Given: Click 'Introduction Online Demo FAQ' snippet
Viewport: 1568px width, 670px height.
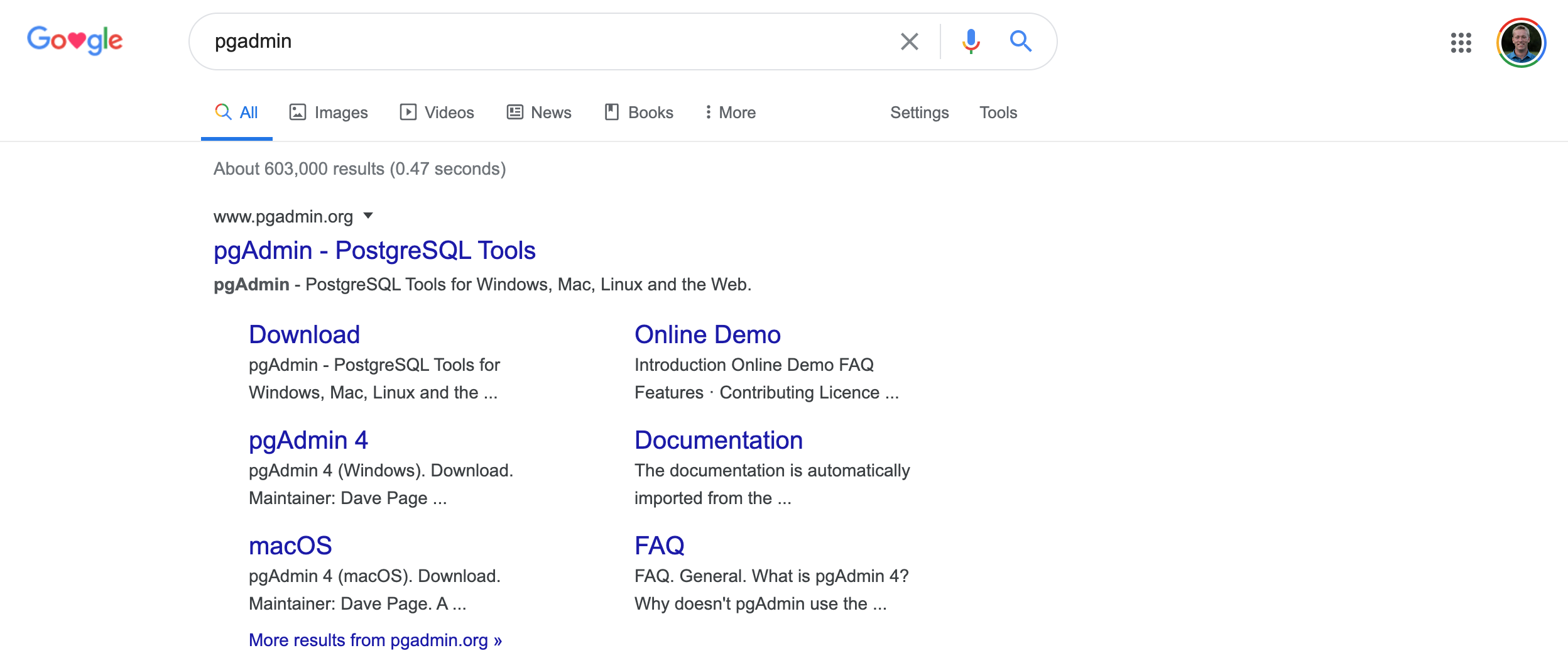Looking at the screenshot, I should pos(754,365).
